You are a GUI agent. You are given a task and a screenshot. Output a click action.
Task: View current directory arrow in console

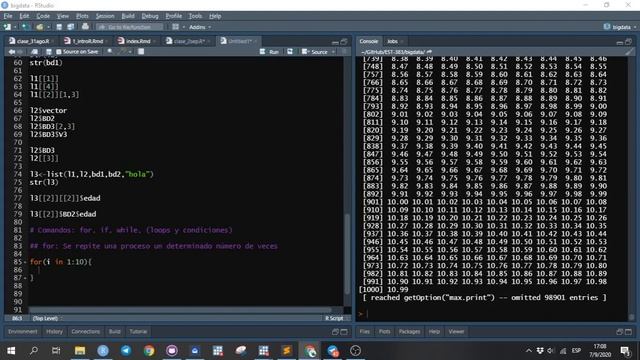(x=429, y=52)
